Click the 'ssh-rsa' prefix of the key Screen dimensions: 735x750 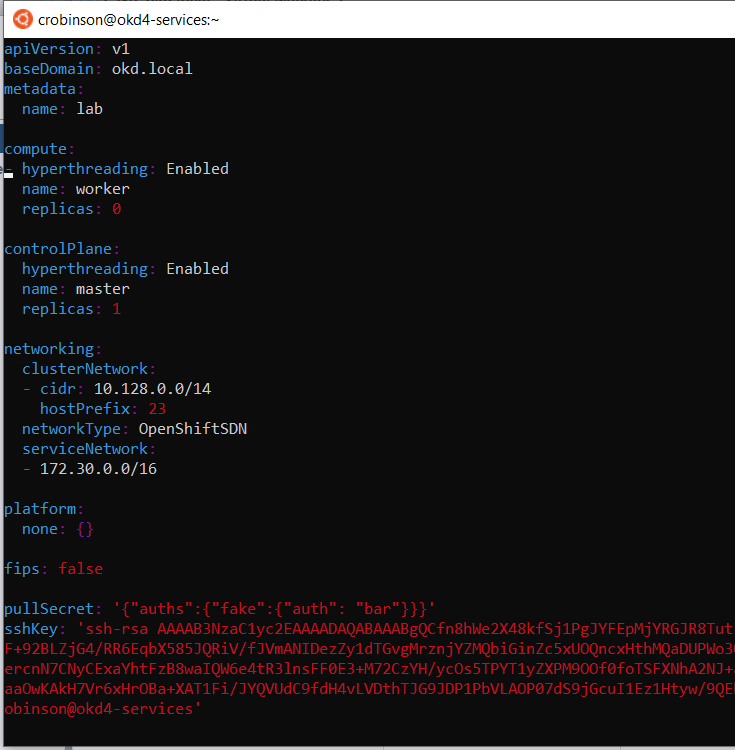117,629
